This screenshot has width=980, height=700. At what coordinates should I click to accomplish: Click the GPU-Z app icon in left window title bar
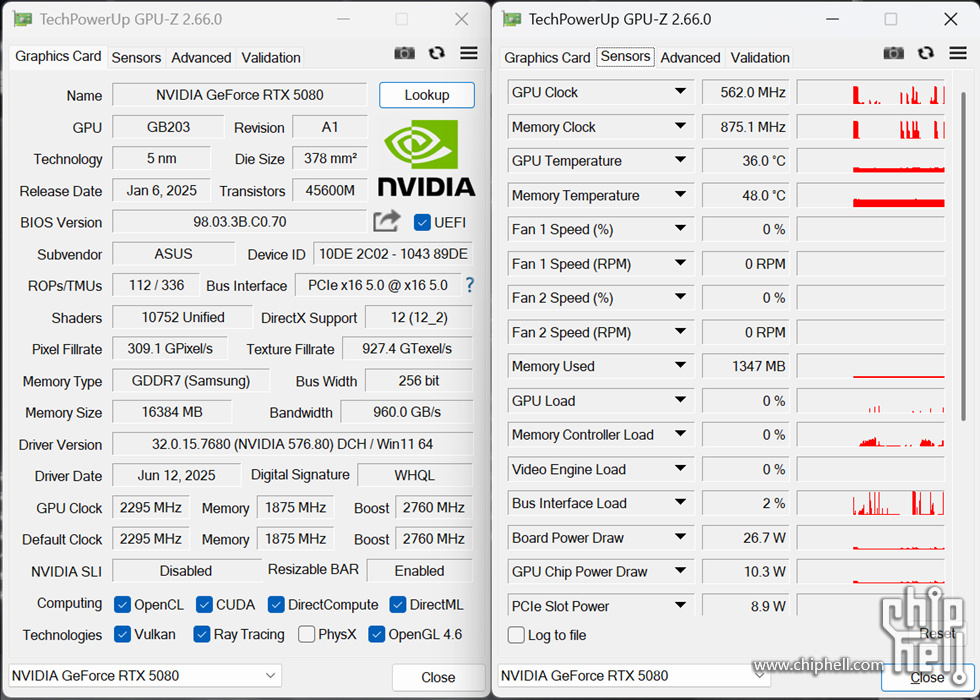coord(22,19)
